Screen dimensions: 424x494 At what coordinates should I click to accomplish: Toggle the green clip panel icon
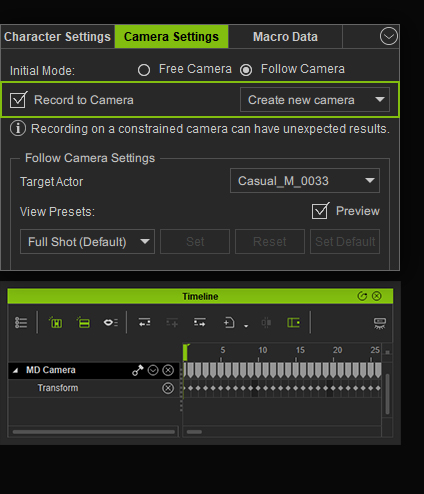293,323
